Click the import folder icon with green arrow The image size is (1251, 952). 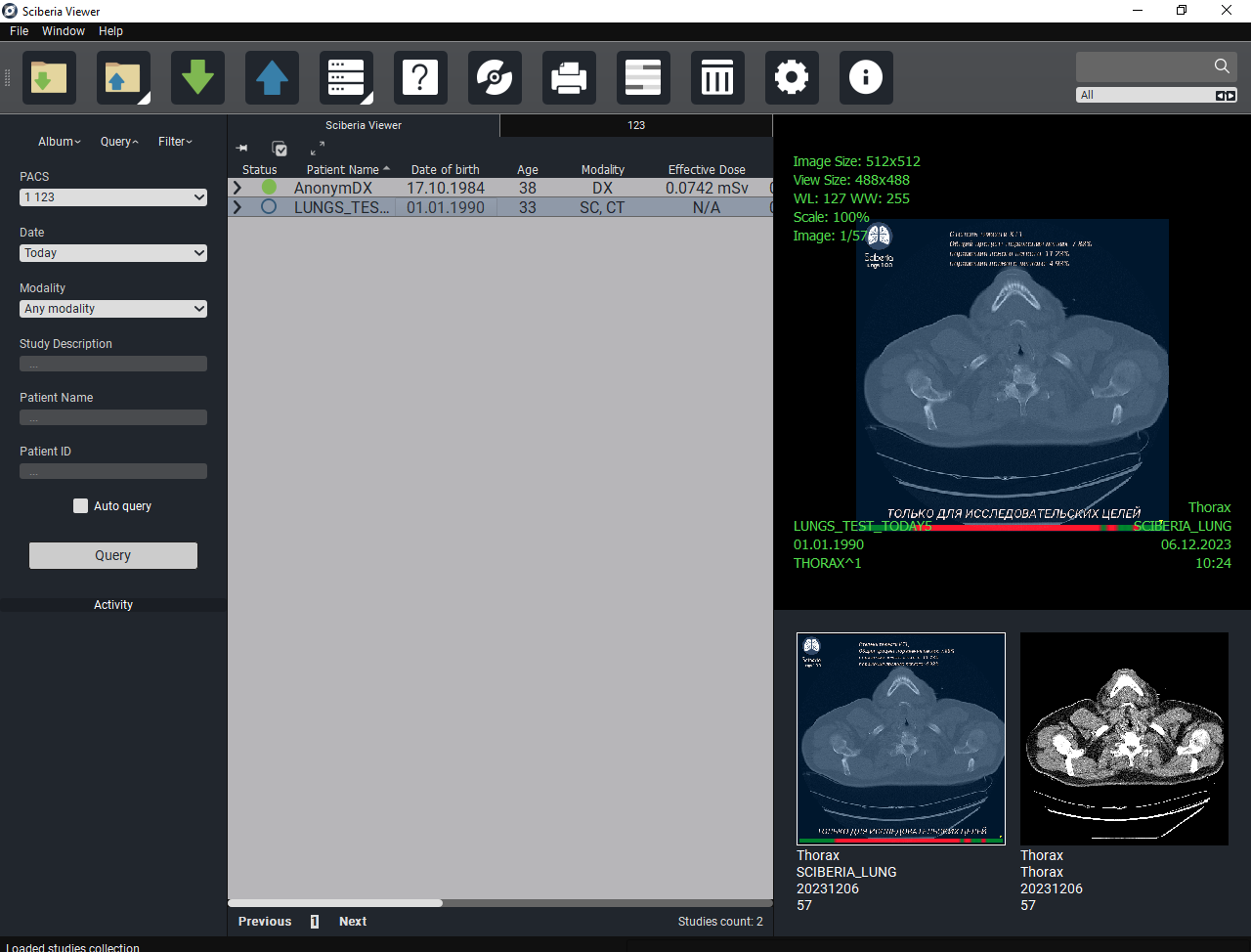click(x=49, y=77)
